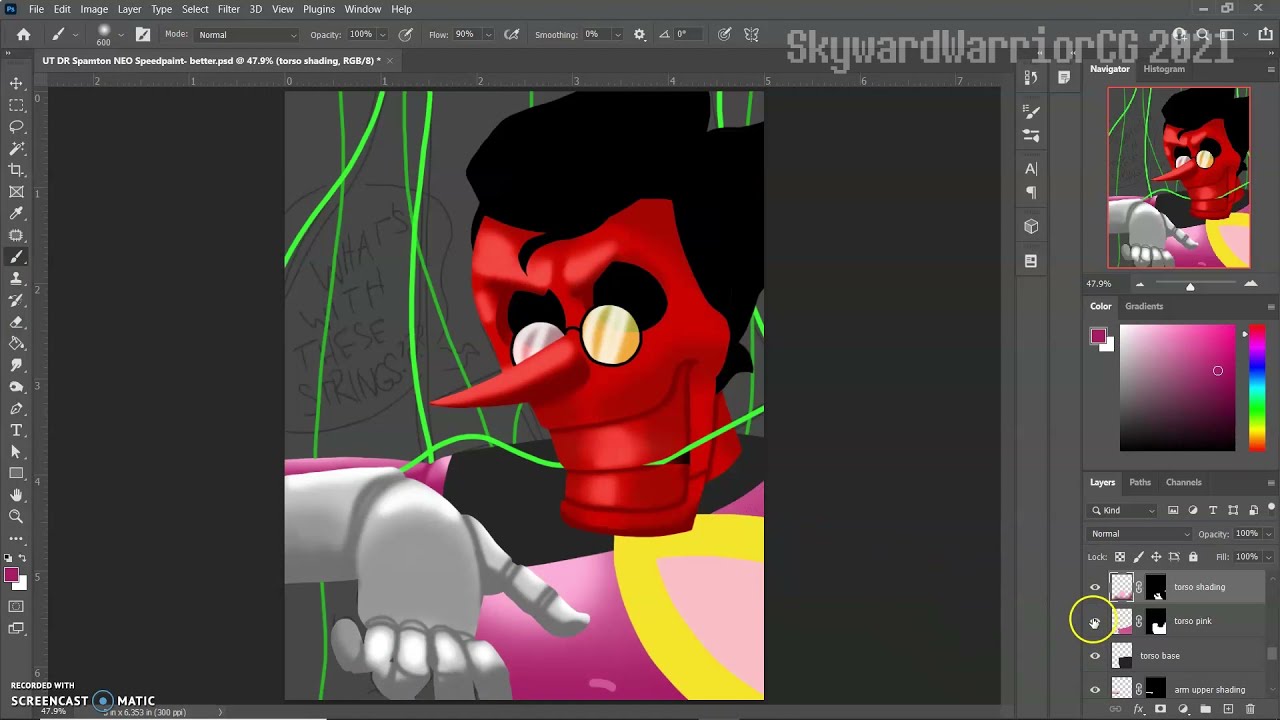Switch to the Paths tab
This screenshot has width=1280, height=720.
(1140, 482)
